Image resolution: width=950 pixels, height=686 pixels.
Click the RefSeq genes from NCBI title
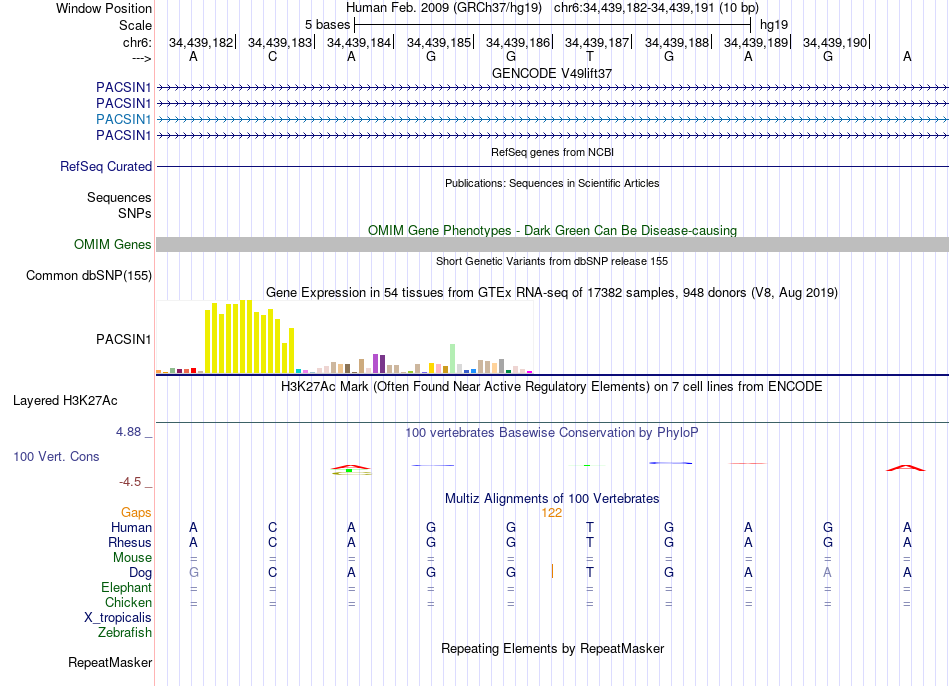pyautogui.click(x=553, y=152)
